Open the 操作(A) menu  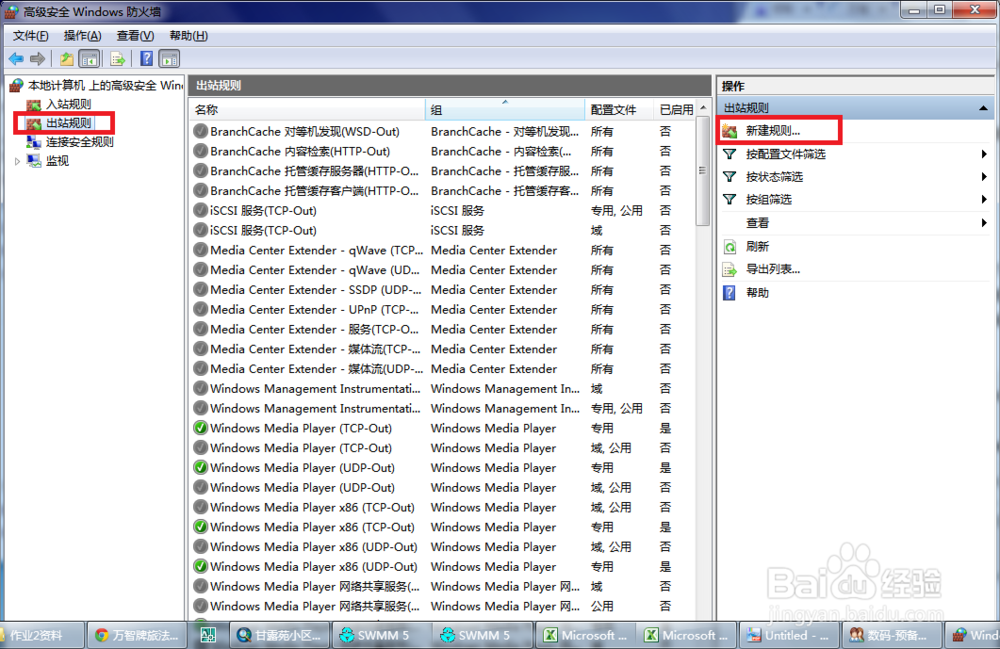(82, 36)
